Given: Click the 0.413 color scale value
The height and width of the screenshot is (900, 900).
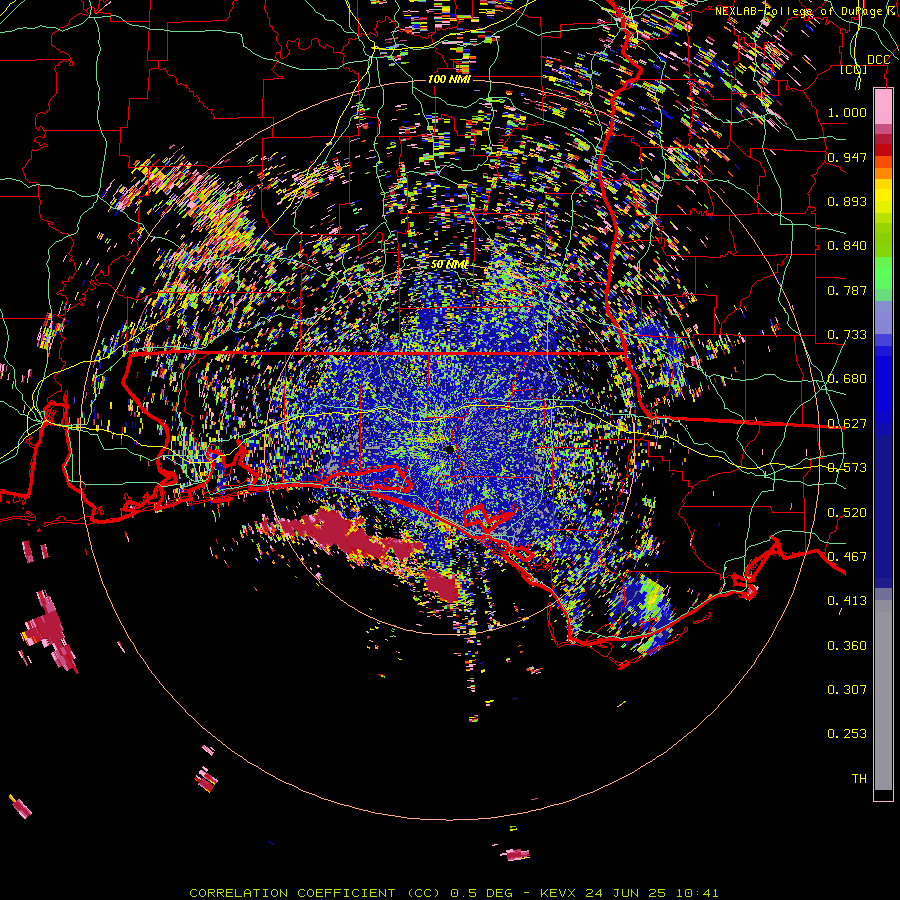Looking at the screenshot, I should (x=847, y=601).
